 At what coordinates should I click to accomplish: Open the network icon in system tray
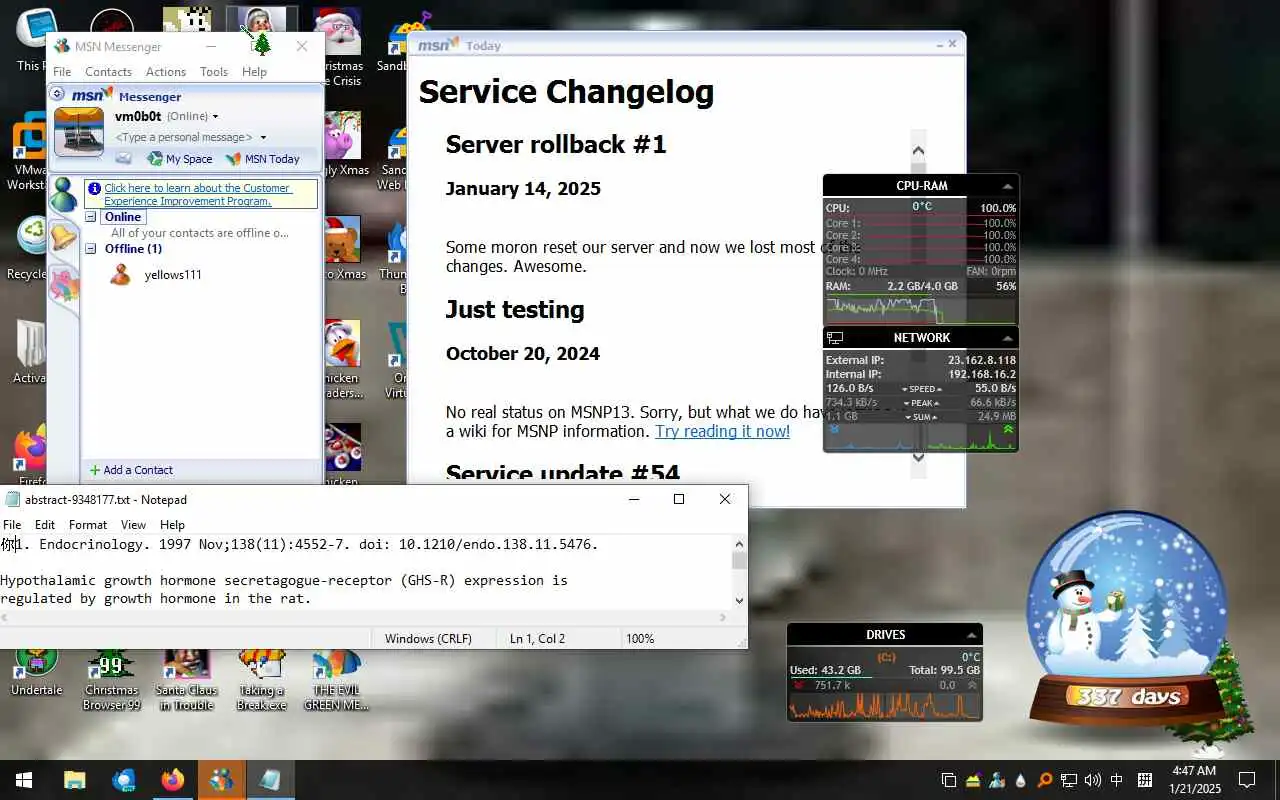coord(1069,780)
